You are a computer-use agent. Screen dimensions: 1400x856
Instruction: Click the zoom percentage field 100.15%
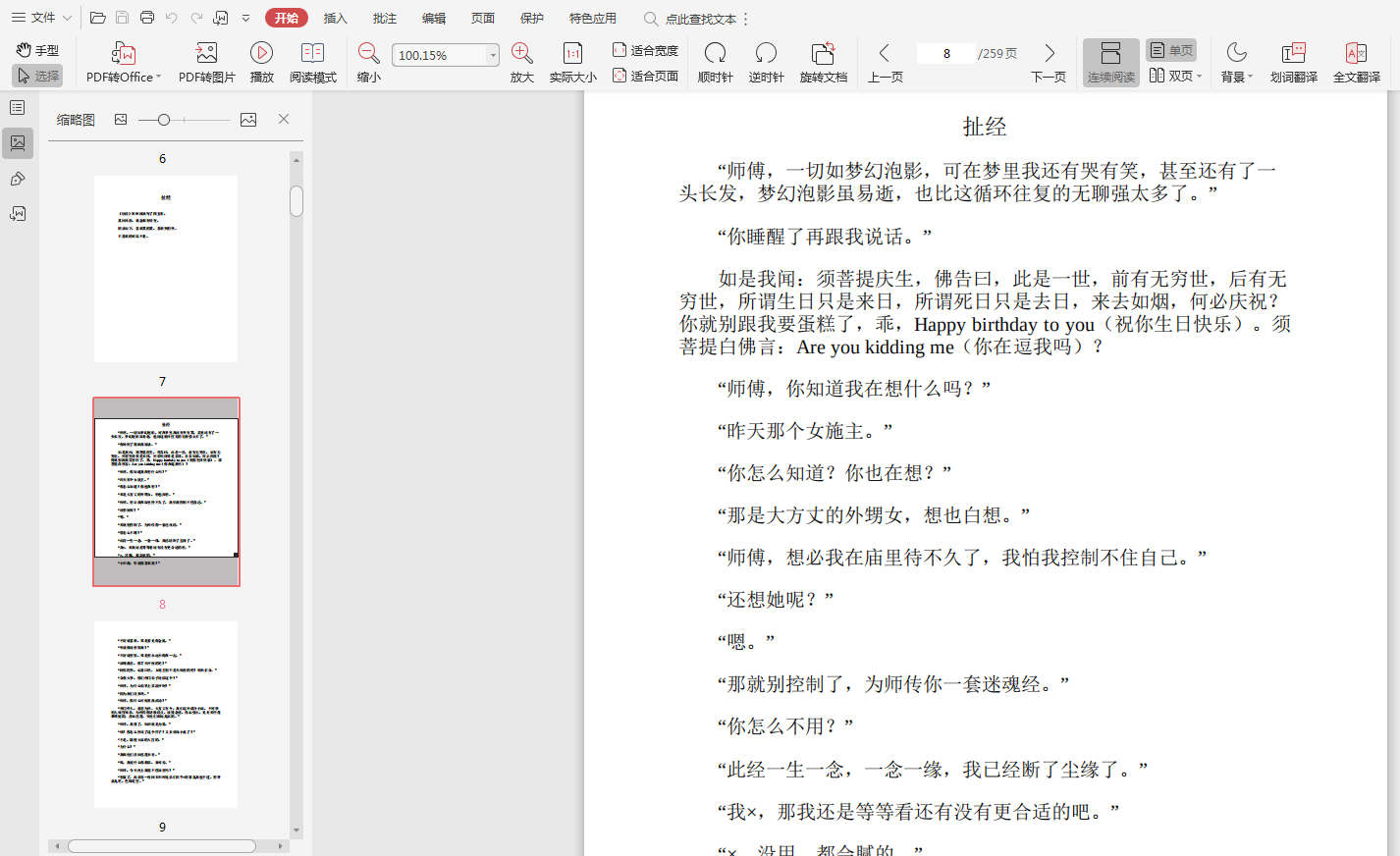[439, 55]
